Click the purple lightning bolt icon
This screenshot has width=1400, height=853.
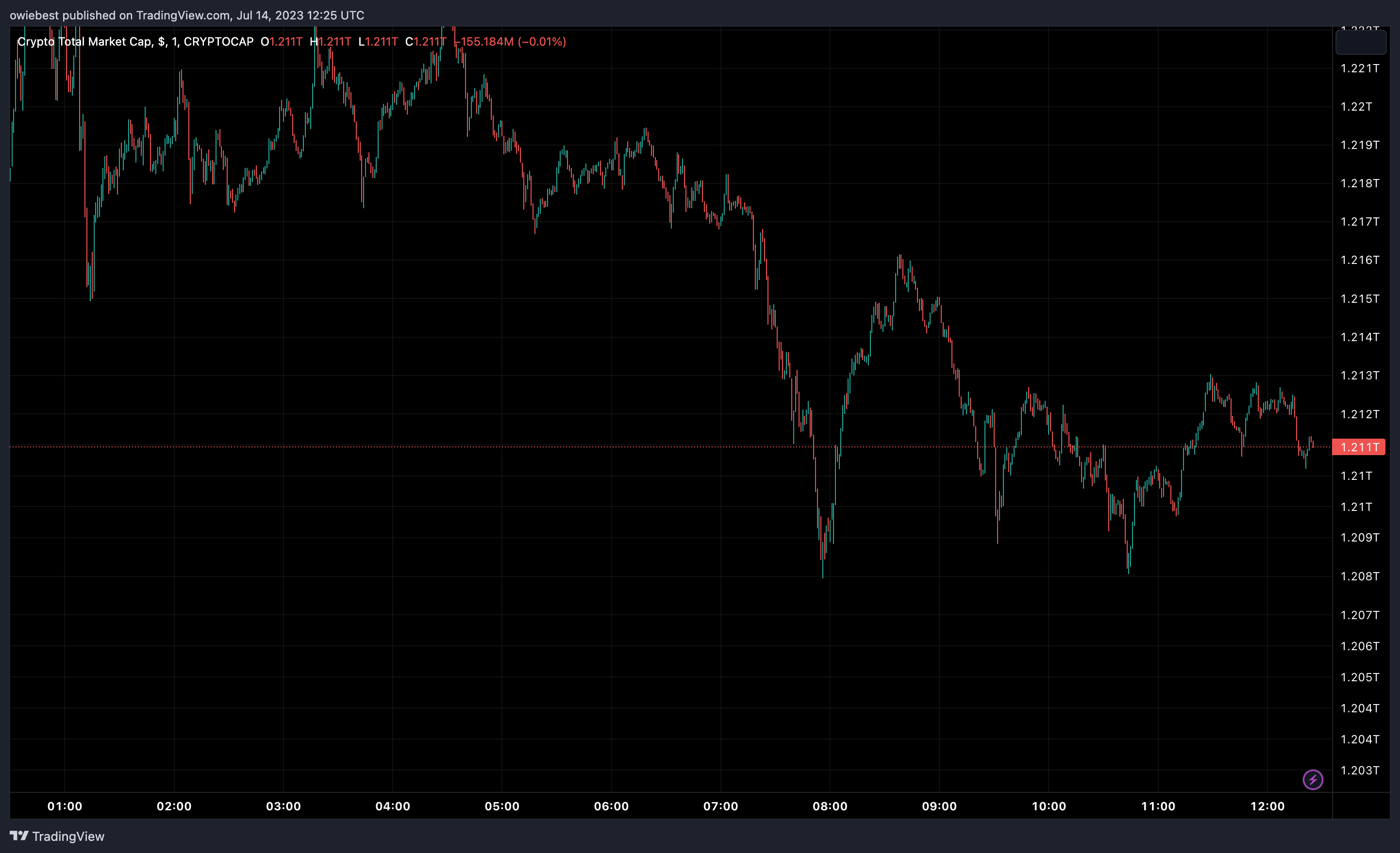click(1313, 779)
